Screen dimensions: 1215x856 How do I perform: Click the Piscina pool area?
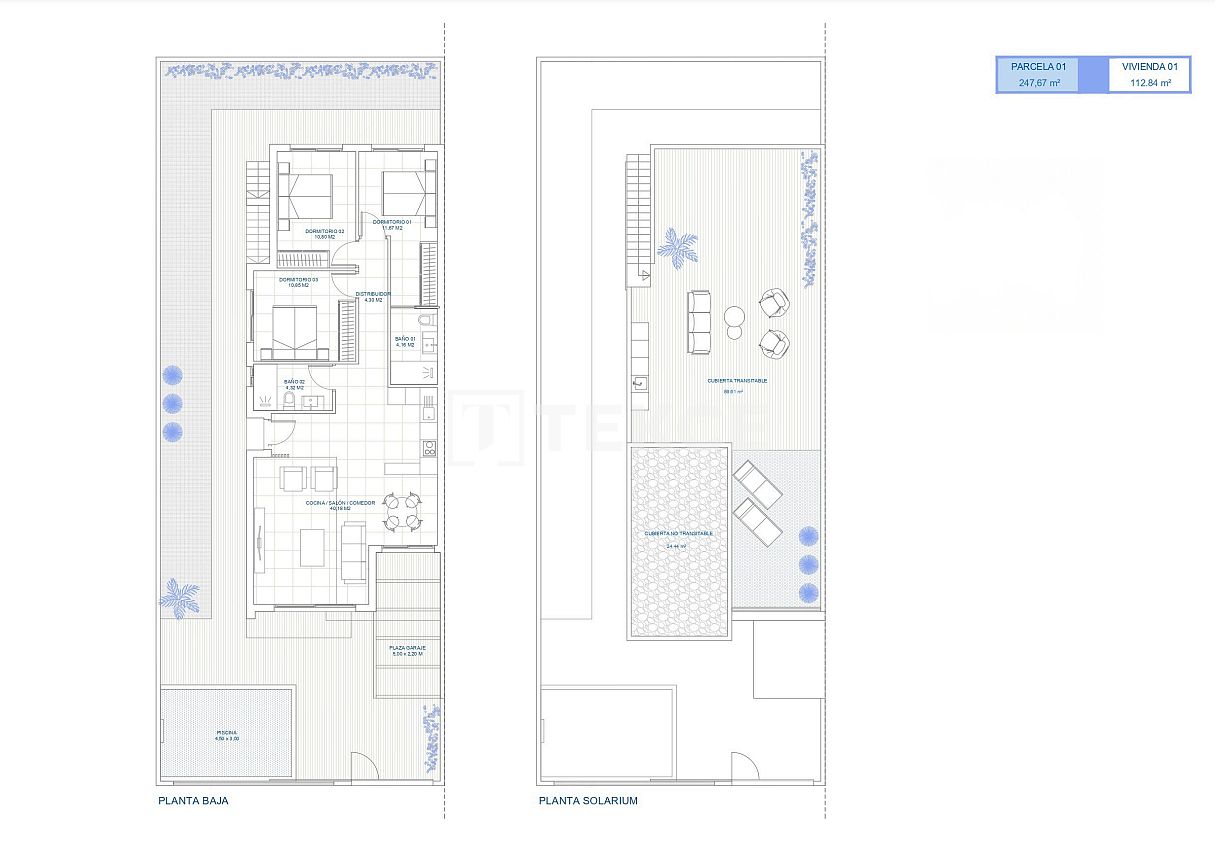[227, 734]
